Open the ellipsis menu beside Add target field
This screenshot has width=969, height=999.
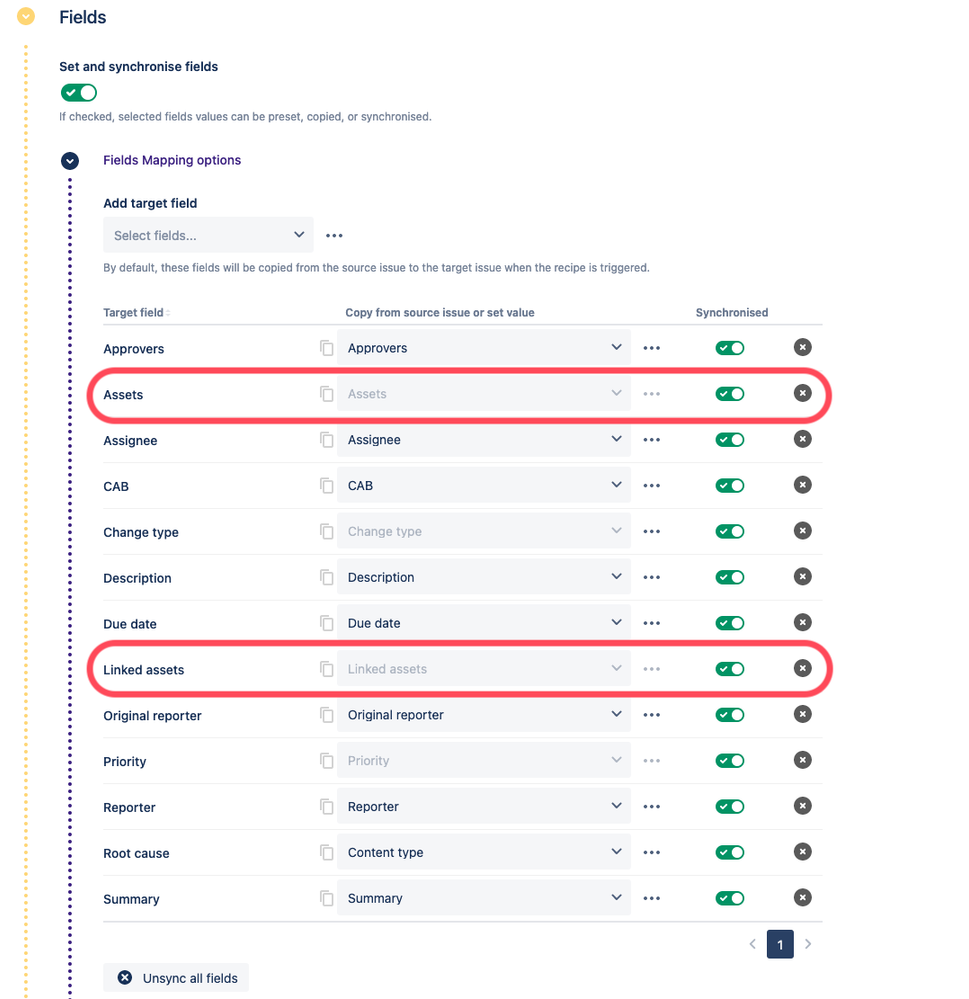tap(334, 234)
